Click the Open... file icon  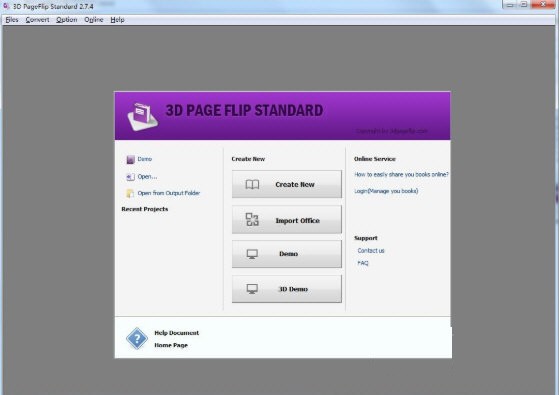coord(130,177)
